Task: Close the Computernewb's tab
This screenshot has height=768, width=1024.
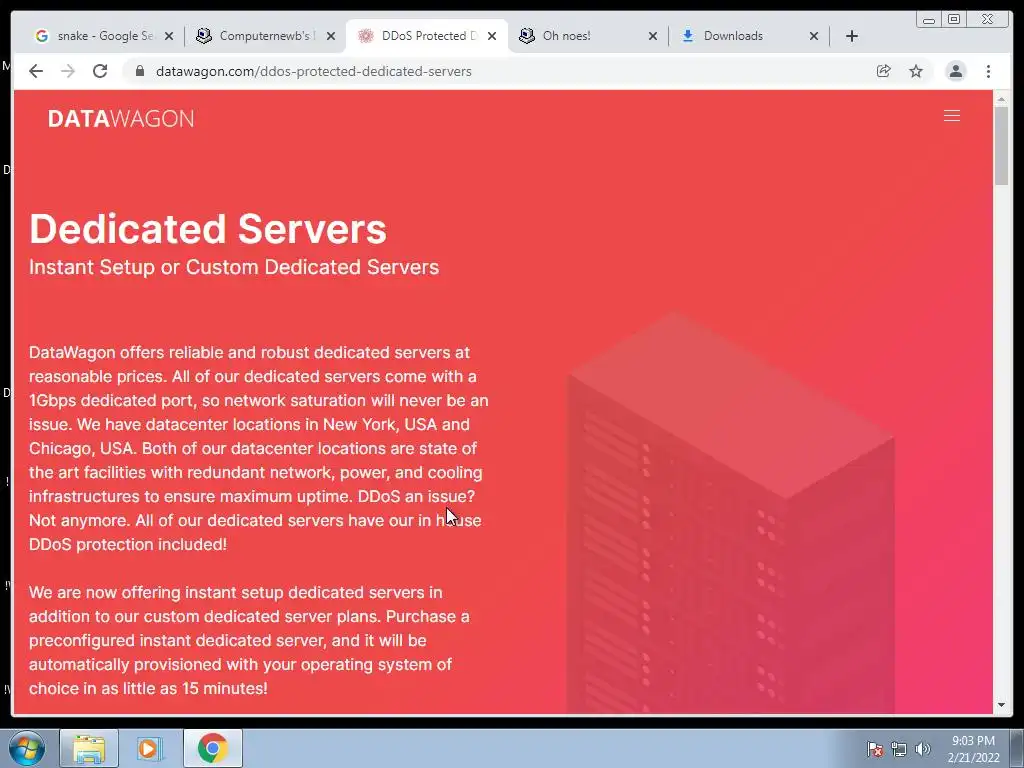Action: click(x=331, y=36)
